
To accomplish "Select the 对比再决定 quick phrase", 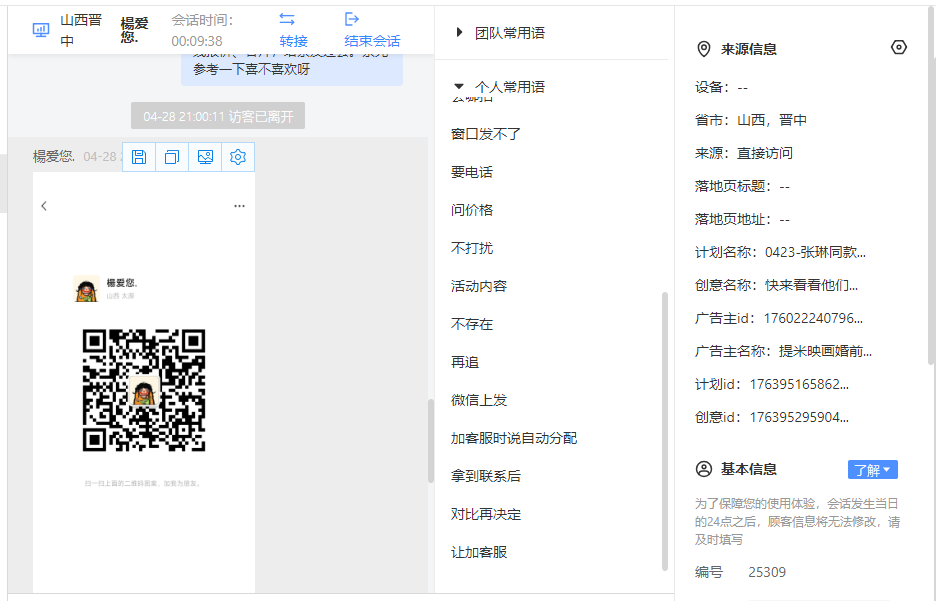I will 486,514.
